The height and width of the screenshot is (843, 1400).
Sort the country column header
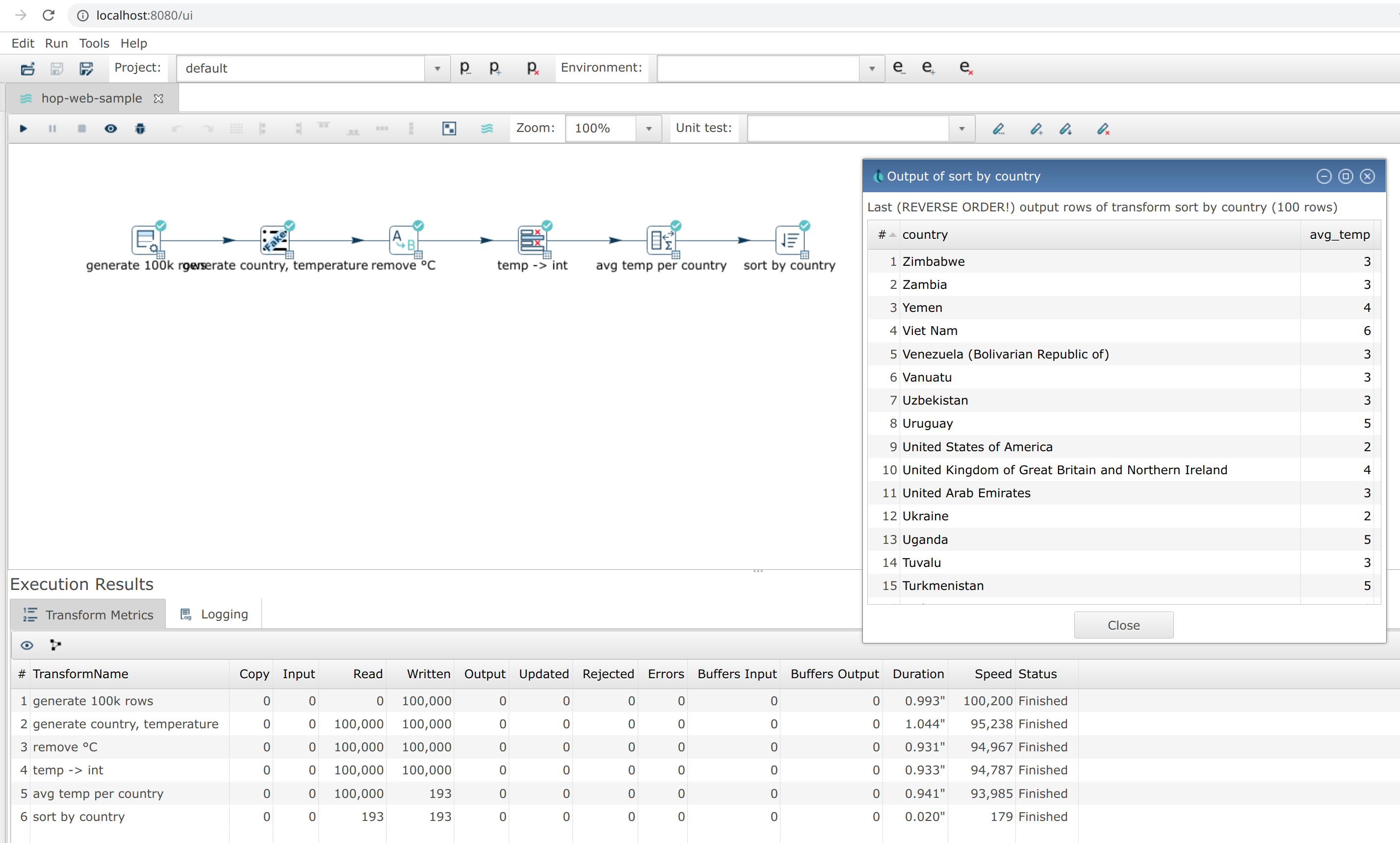[925, 234]
